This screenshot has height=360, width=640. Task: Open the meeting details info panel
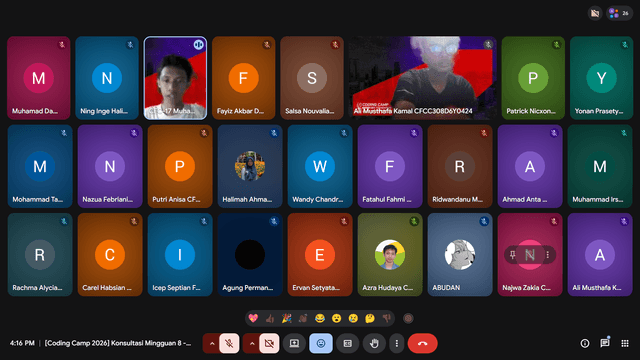pyautogui.click(x=585, y=343)
